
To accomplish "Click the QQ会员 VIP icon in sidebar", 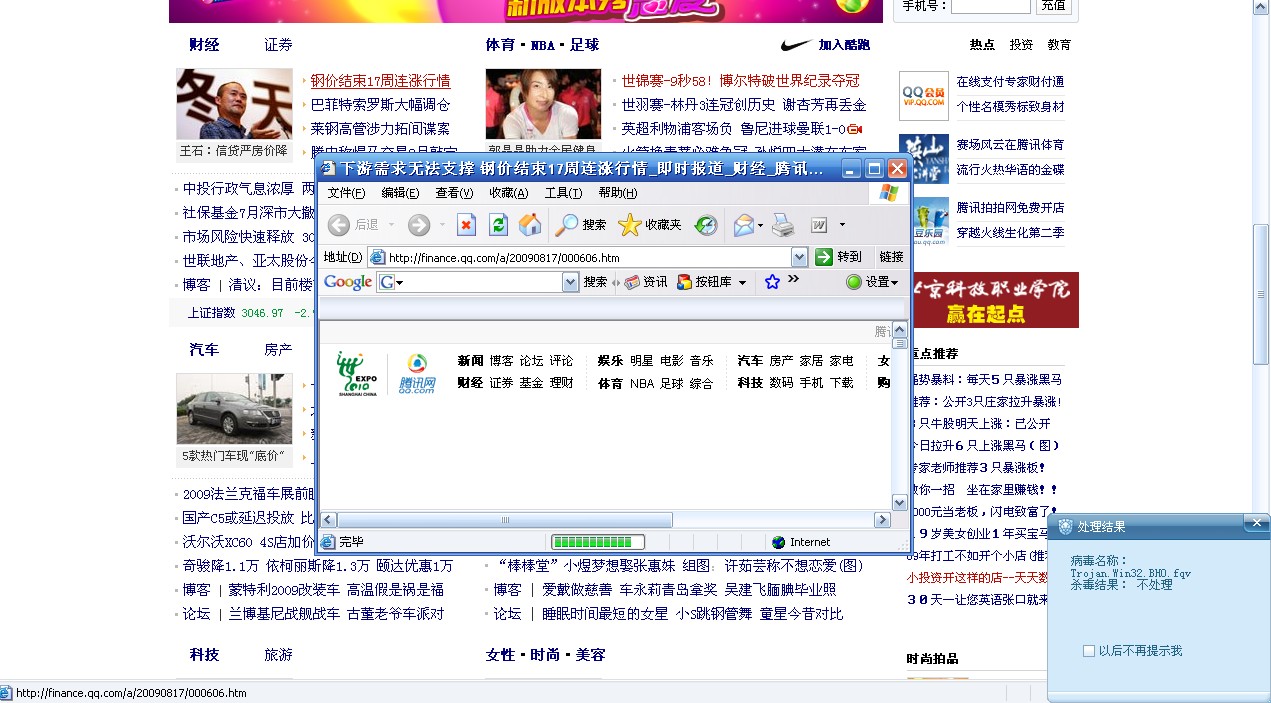I will 924,95.
